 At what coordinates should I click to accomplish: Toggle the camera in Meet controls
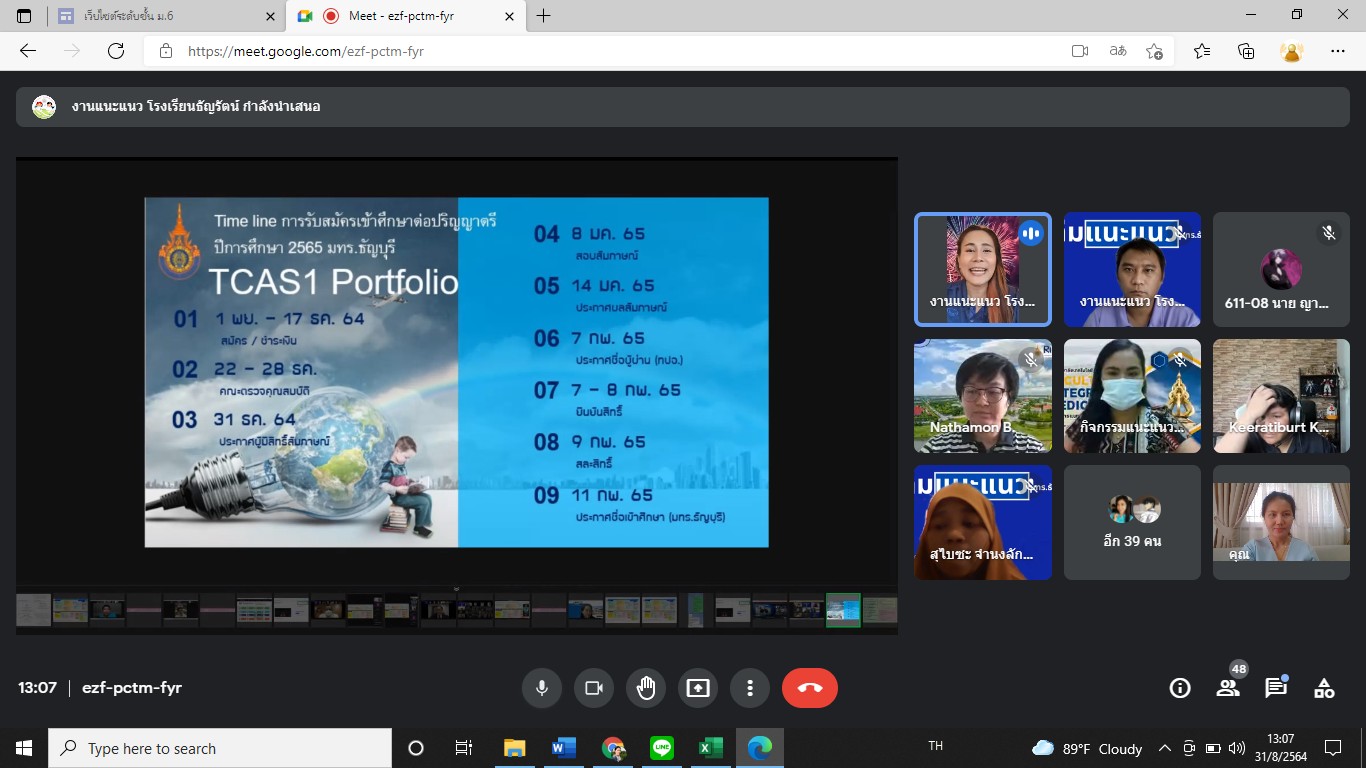point(594,688)
